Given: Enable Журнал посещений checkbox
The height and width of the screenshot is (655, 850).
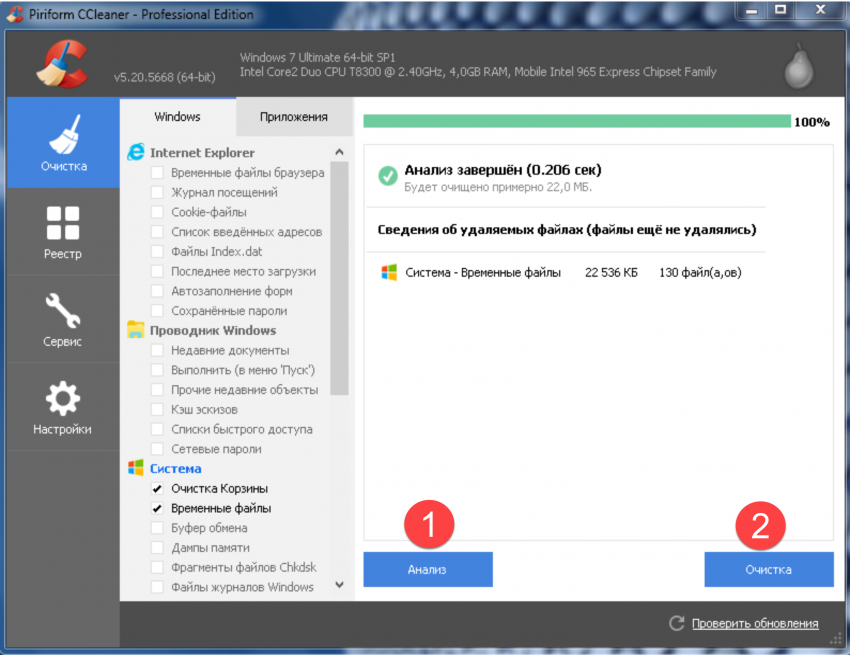Looking at the screenshot, I should pos(157,192).
